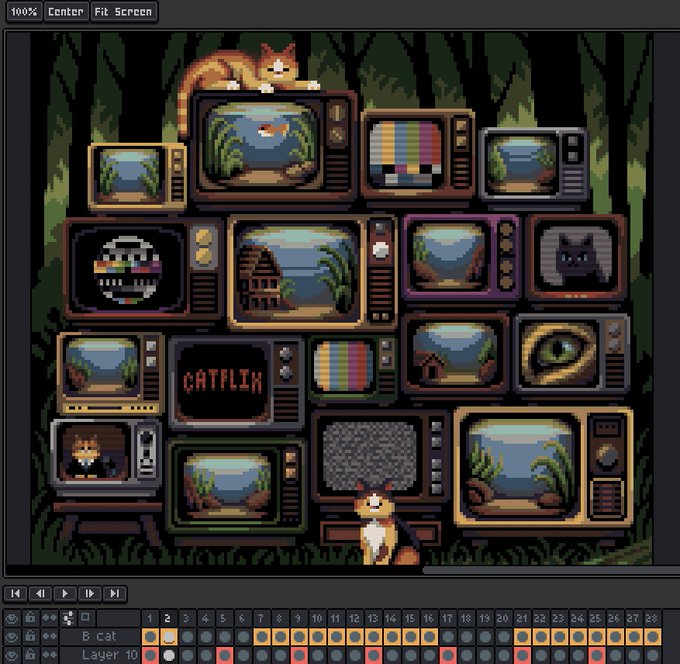Select frame 5 header
This screenshot has height=664, width=680.
point(224,618)
